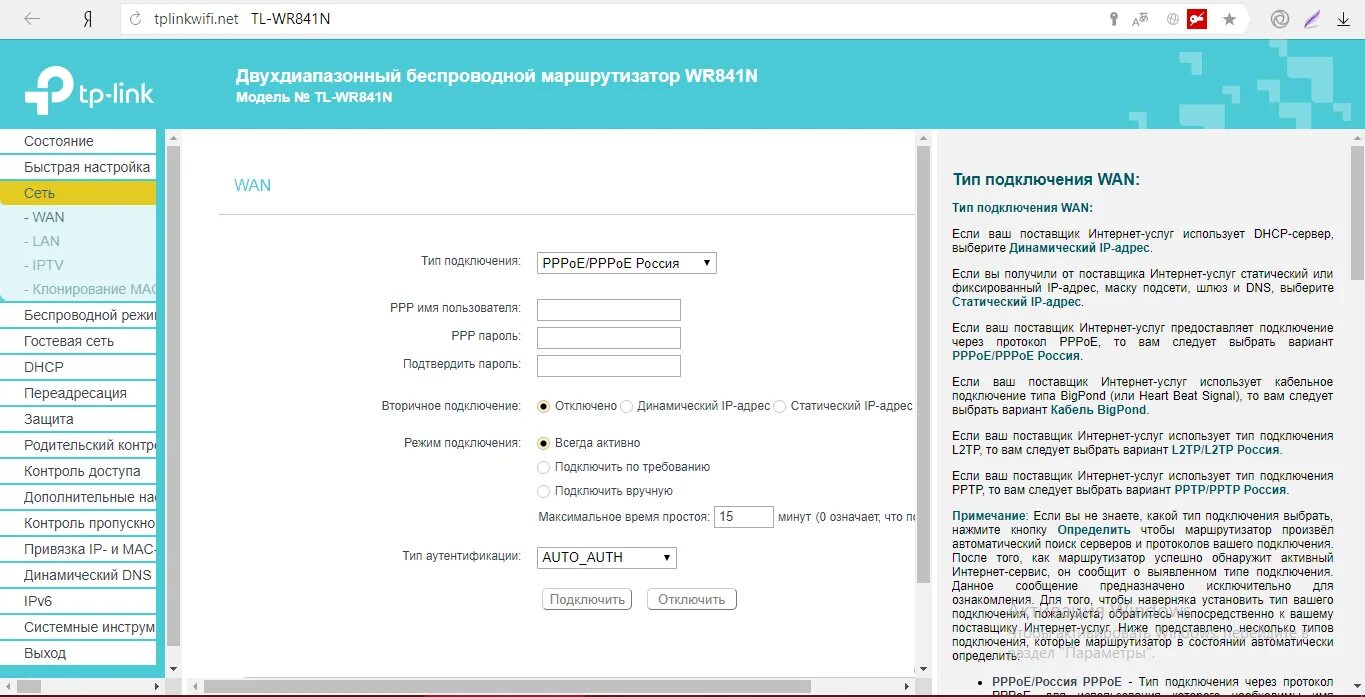This screenshot has height=697, width=1365.
Task: Open Родительский контроль menu
Action: click(x=78, y=445)
